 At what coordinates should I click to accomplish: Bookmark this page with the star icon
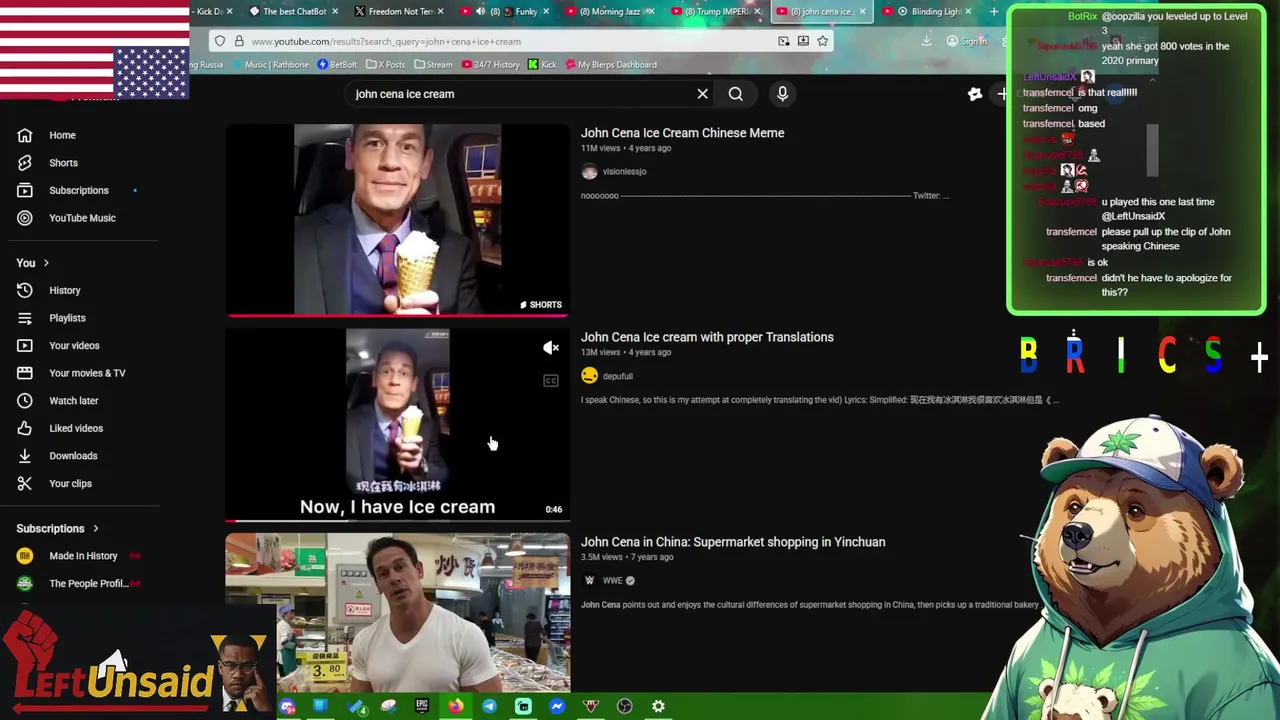point(822,41)
